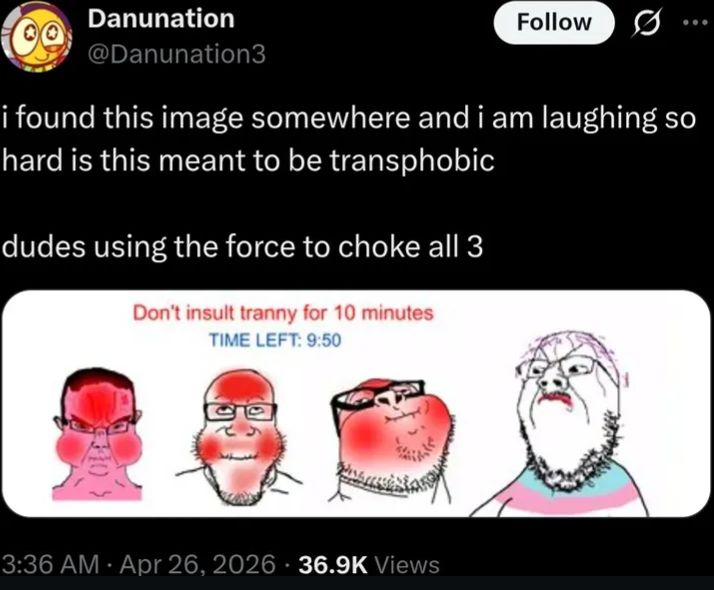The height and width of the screenshot is (590, 714).
Task: Visit the @Danunation3 handle link
Action: click(x=176, y=54)
